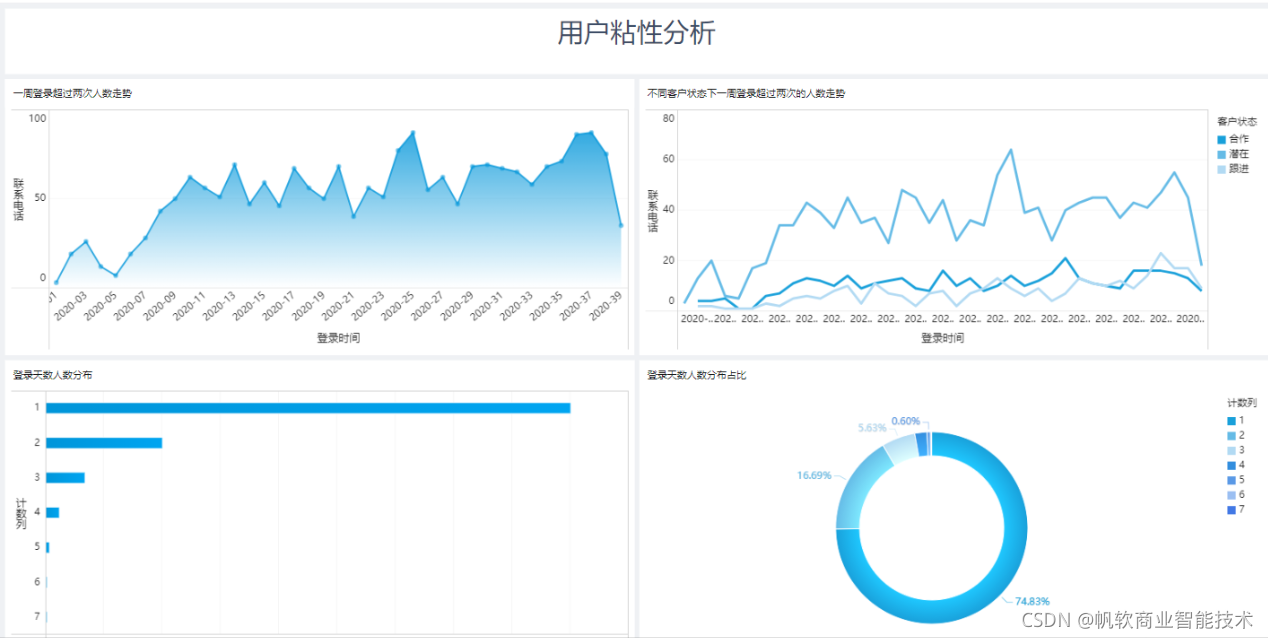Click the 2020-19 axis label
1268x638 pixels.
[309, 305]
